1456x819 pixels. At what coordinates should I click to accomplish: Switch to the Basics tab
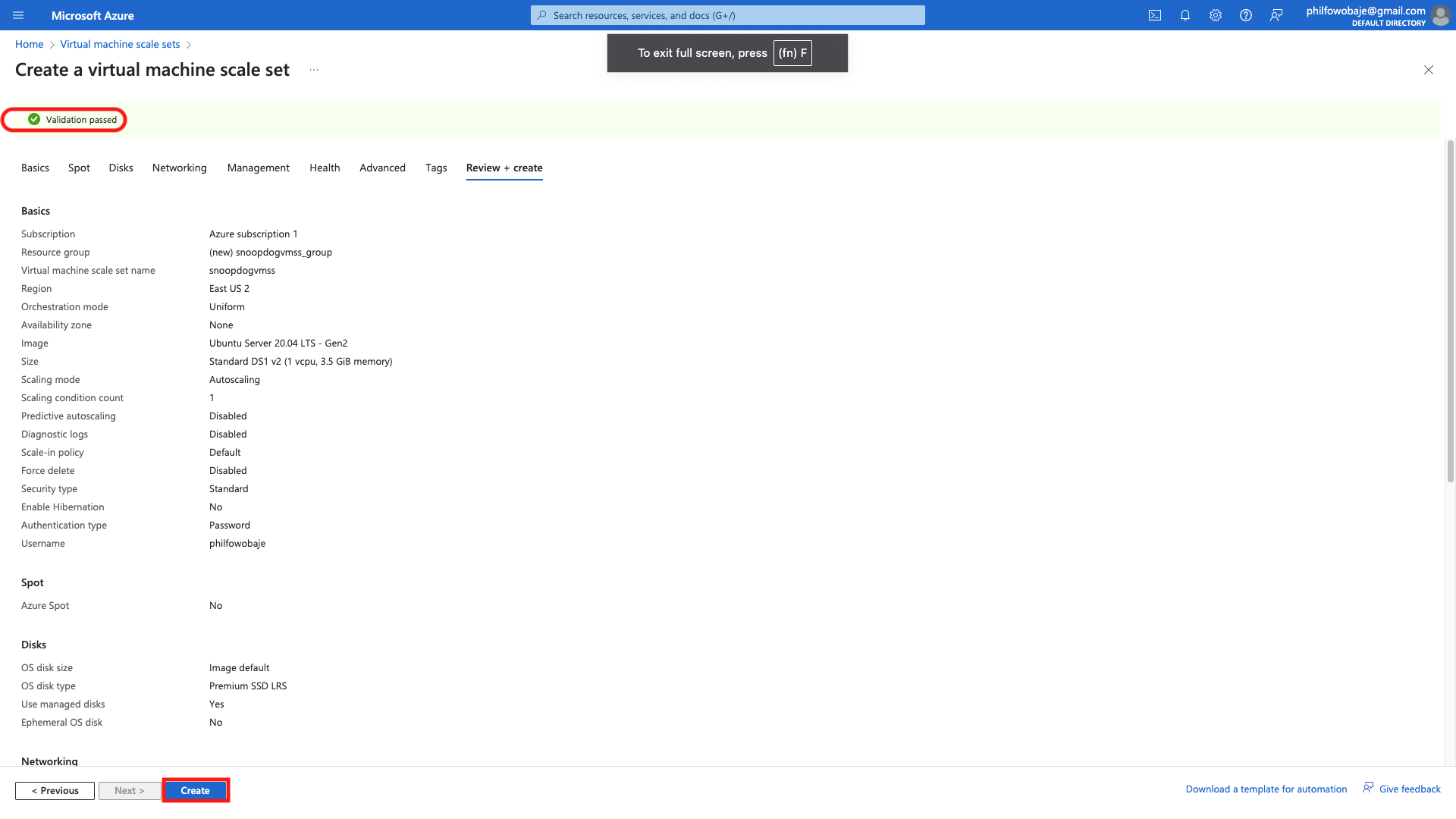[x=35, y=168]
